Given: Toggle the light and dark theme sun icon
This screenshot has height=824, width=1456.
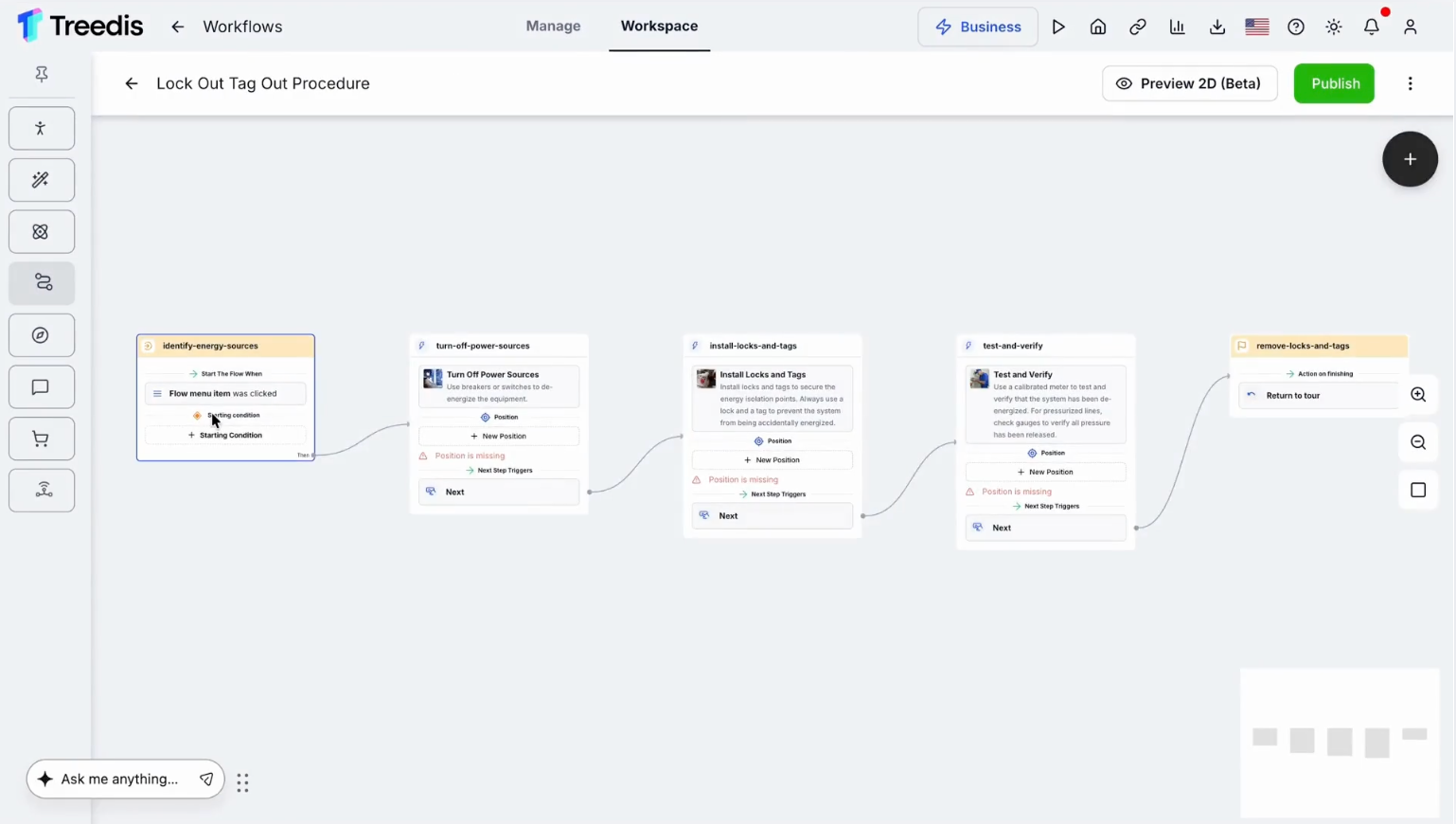Looking at the screenshot, I should click(1334, 27).
